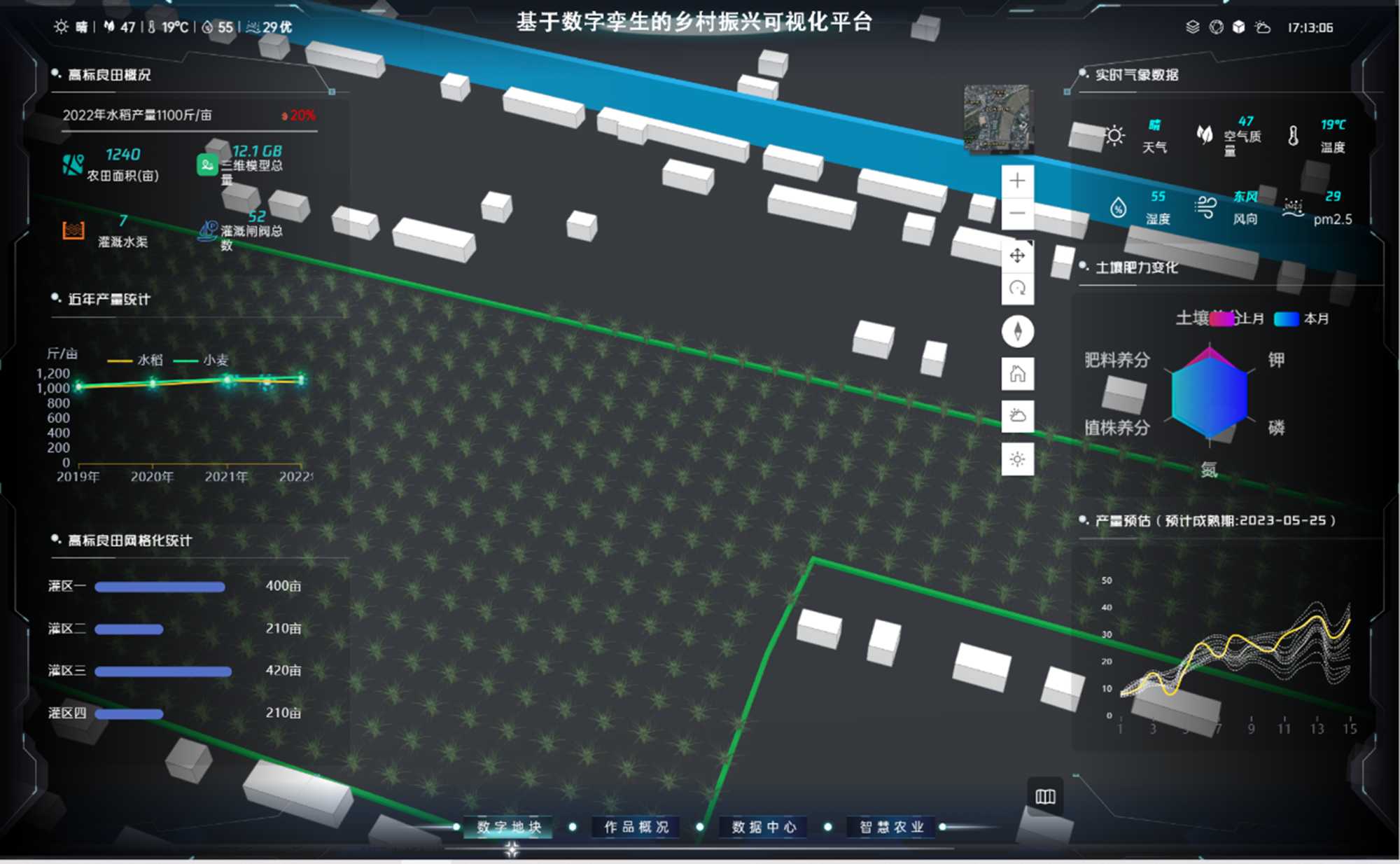Click the 3D cube icon in top bar
1400x864 pixels.
click(1238, 27)
